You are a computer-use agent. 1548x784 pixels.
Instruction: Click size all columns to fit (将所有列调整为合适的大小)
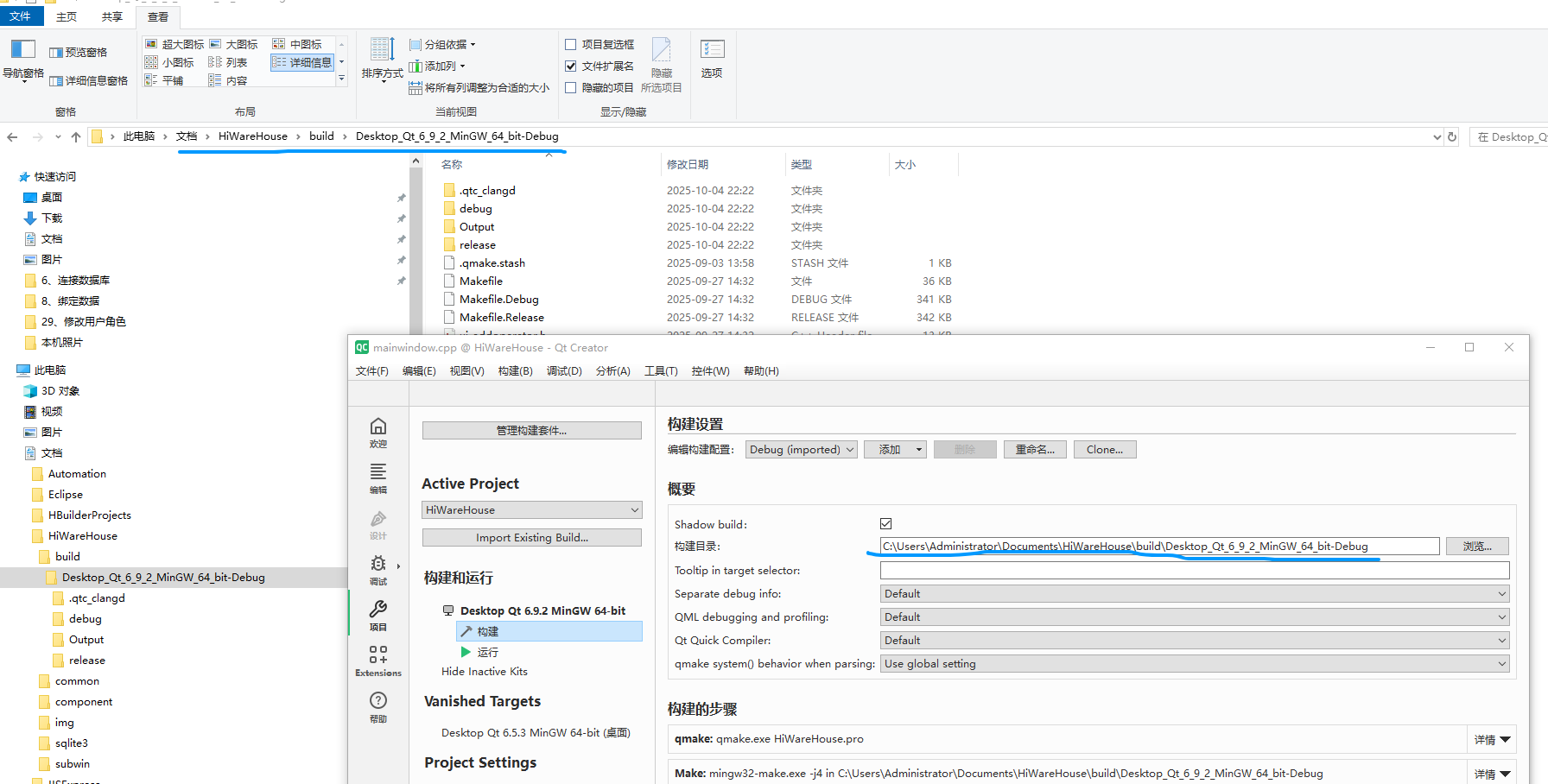tap(479, 87)
